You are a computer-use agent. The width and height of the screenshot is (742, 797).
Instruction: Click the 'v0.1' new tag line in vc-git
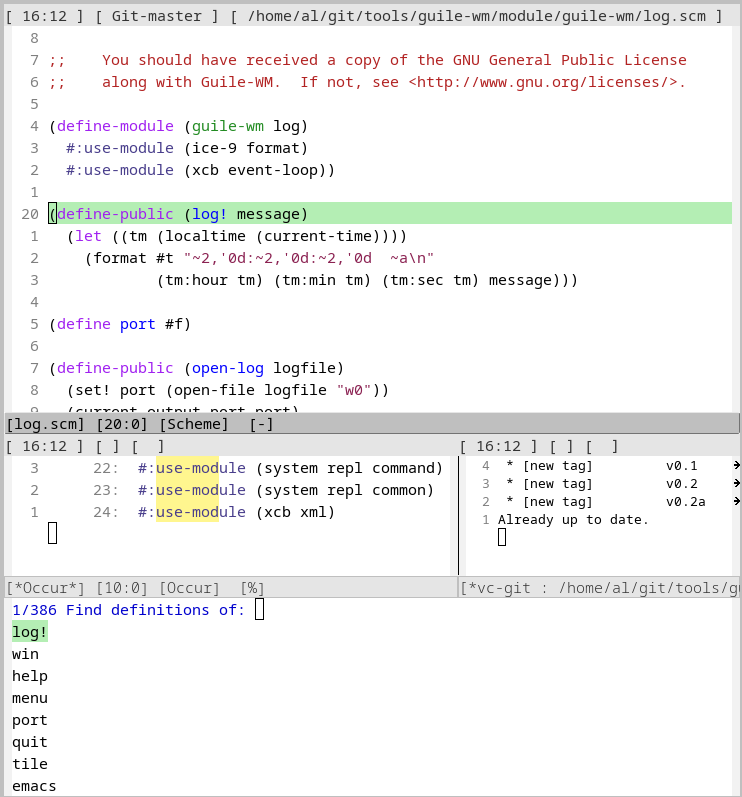tap(602, 466)
